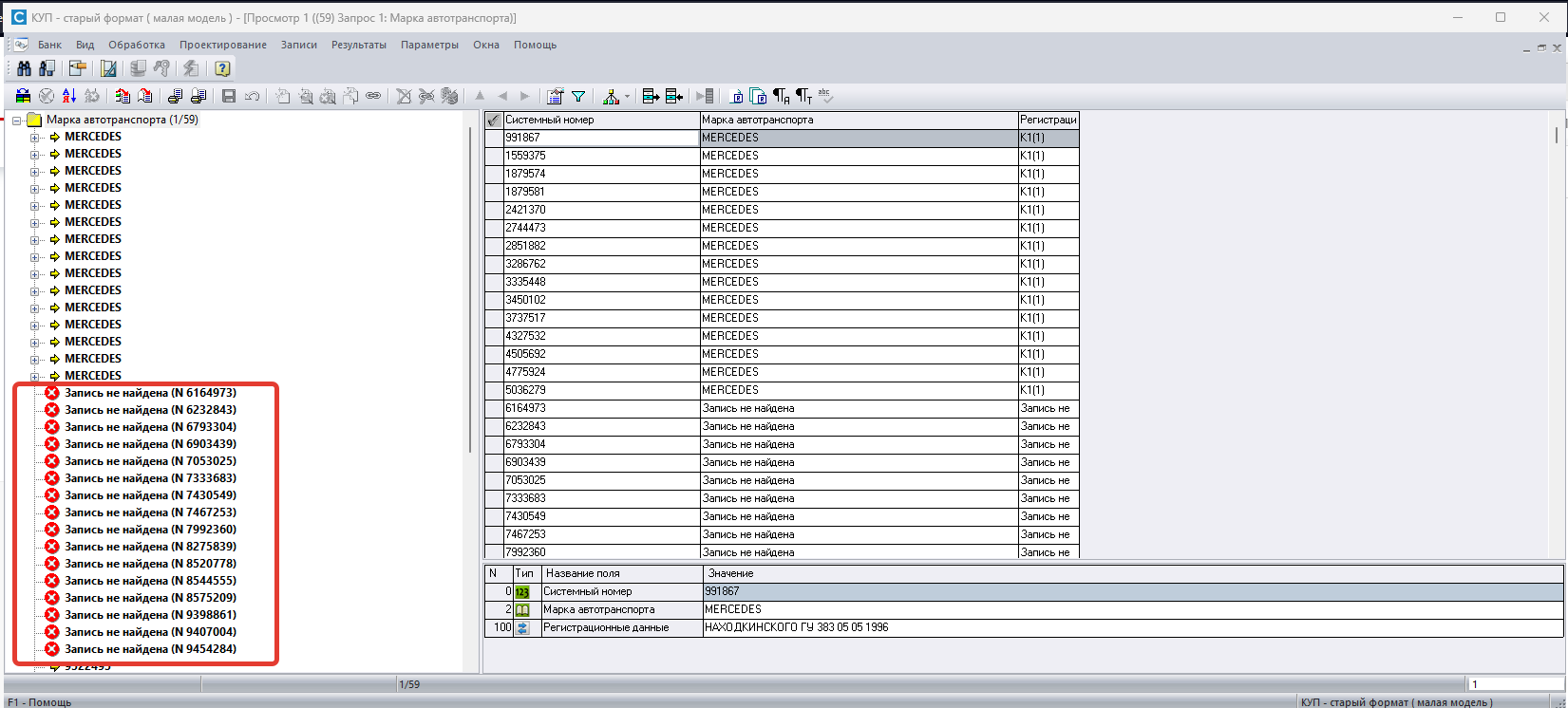Click the НАХОДКИНСКОГО ГУ 383 05 05 1996 value
The image size is (1568, 708).
pyautogui.click(x=797, y=627)
